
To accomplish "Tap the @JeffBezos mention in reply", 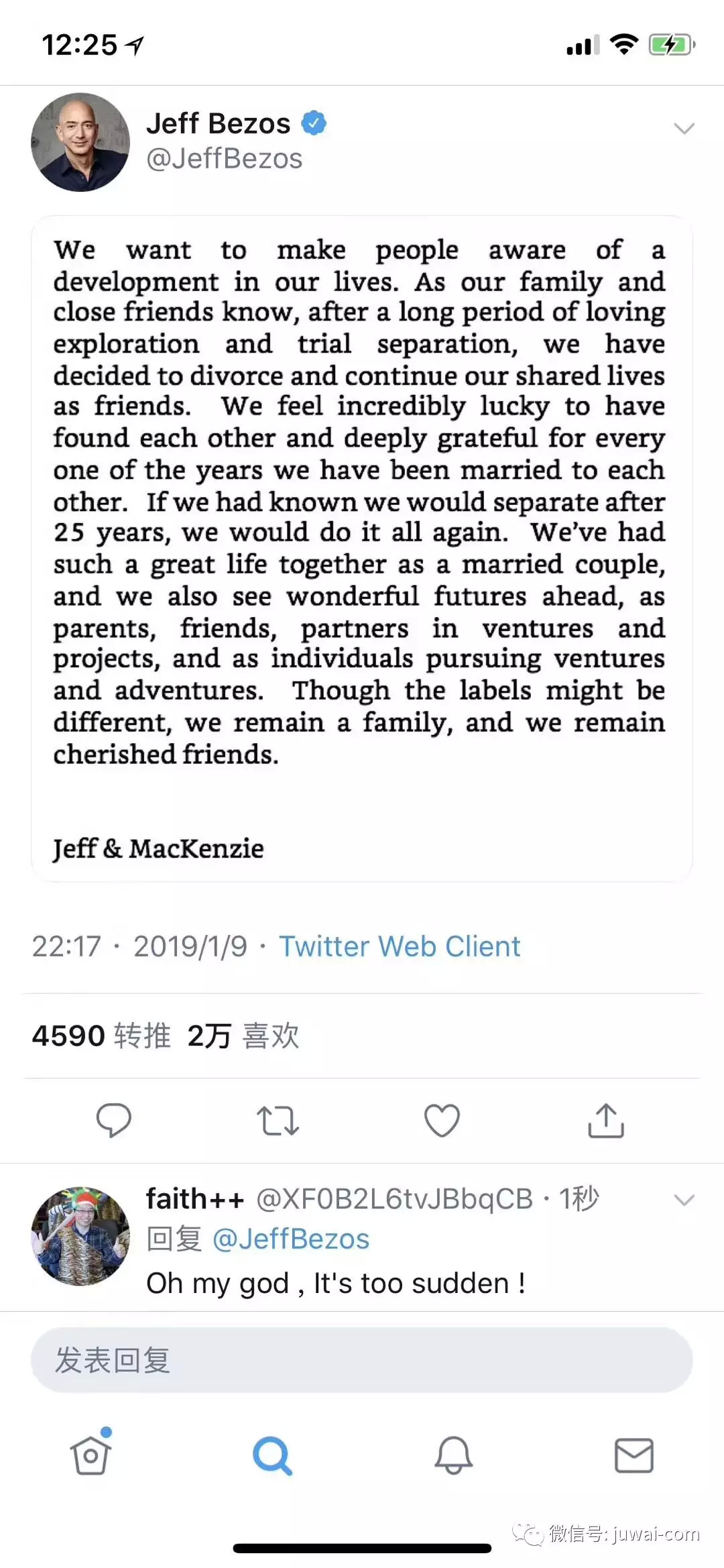I will tap(291, 1239).
